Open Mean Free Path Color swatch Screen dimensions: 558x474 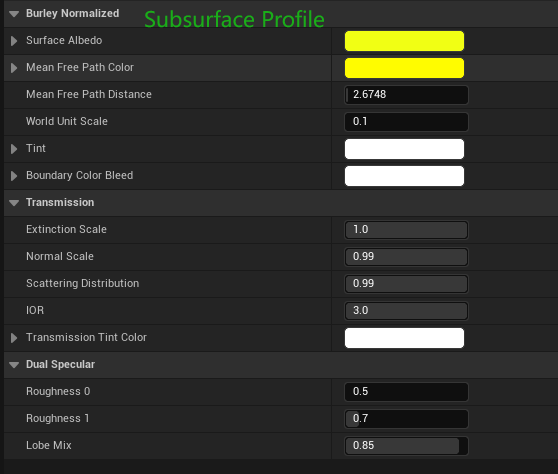[x=404, y=68]
